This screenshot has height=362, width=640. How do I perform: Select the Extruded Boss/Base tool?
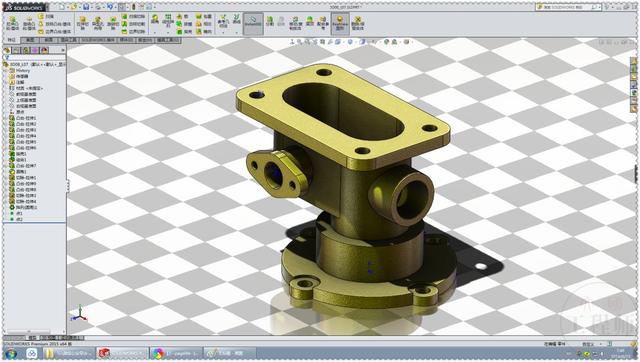[13, 24]
